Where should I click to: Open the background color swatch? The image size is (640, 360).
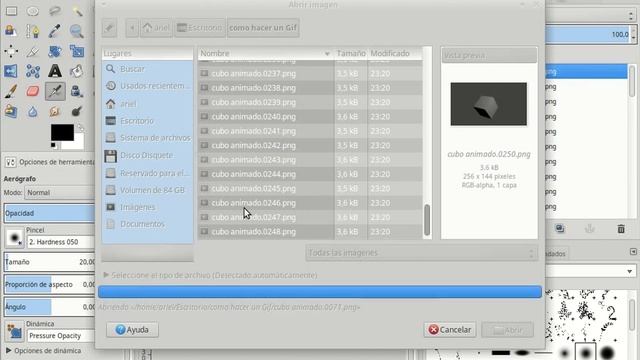tap(78, 143)
